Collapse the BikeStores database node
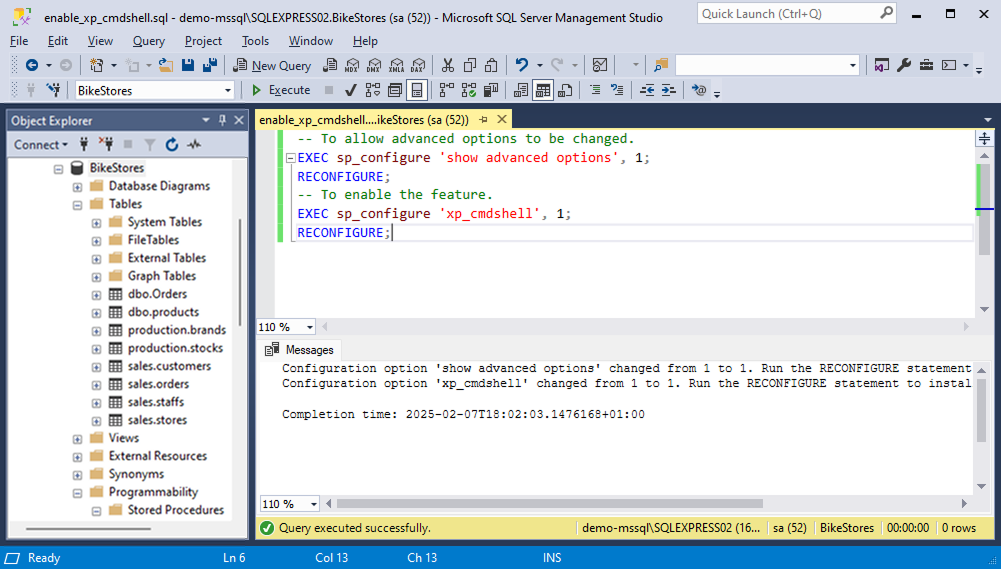Screen dimensions: 1001x569 [x=59, y=169]
